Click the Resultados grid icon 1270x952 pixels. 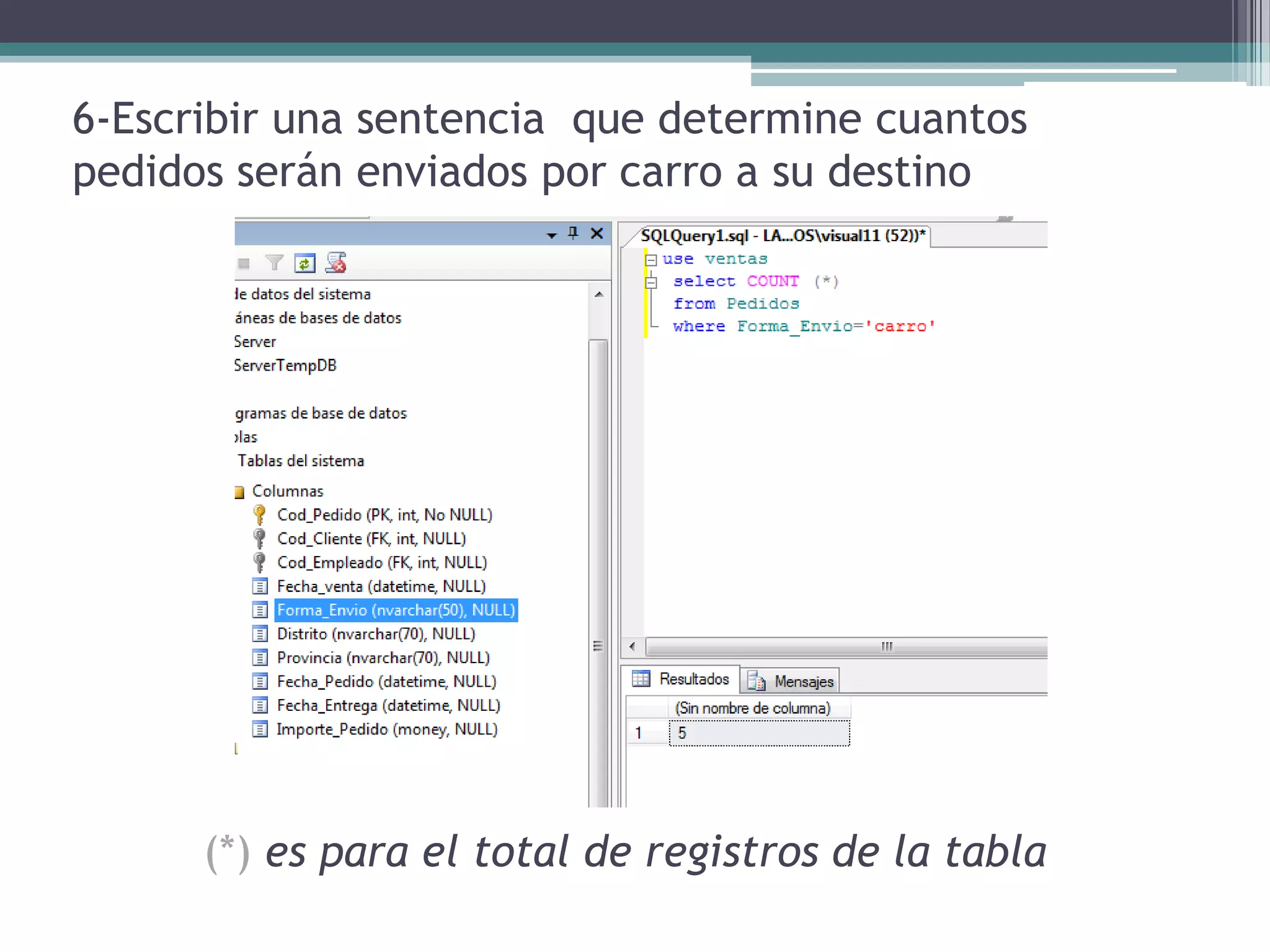pos(641,679)
